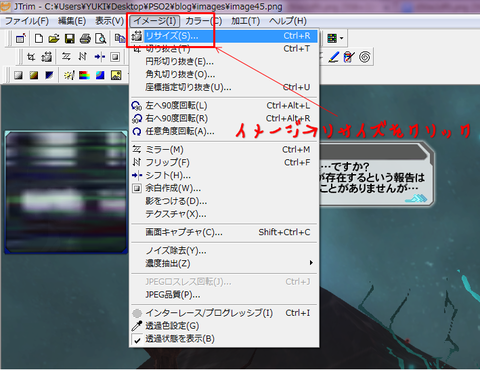The height and width of the screenshot is (370, 480).
Task: Click the spiral swirl effect icon
Action: [x=365, y=57]
